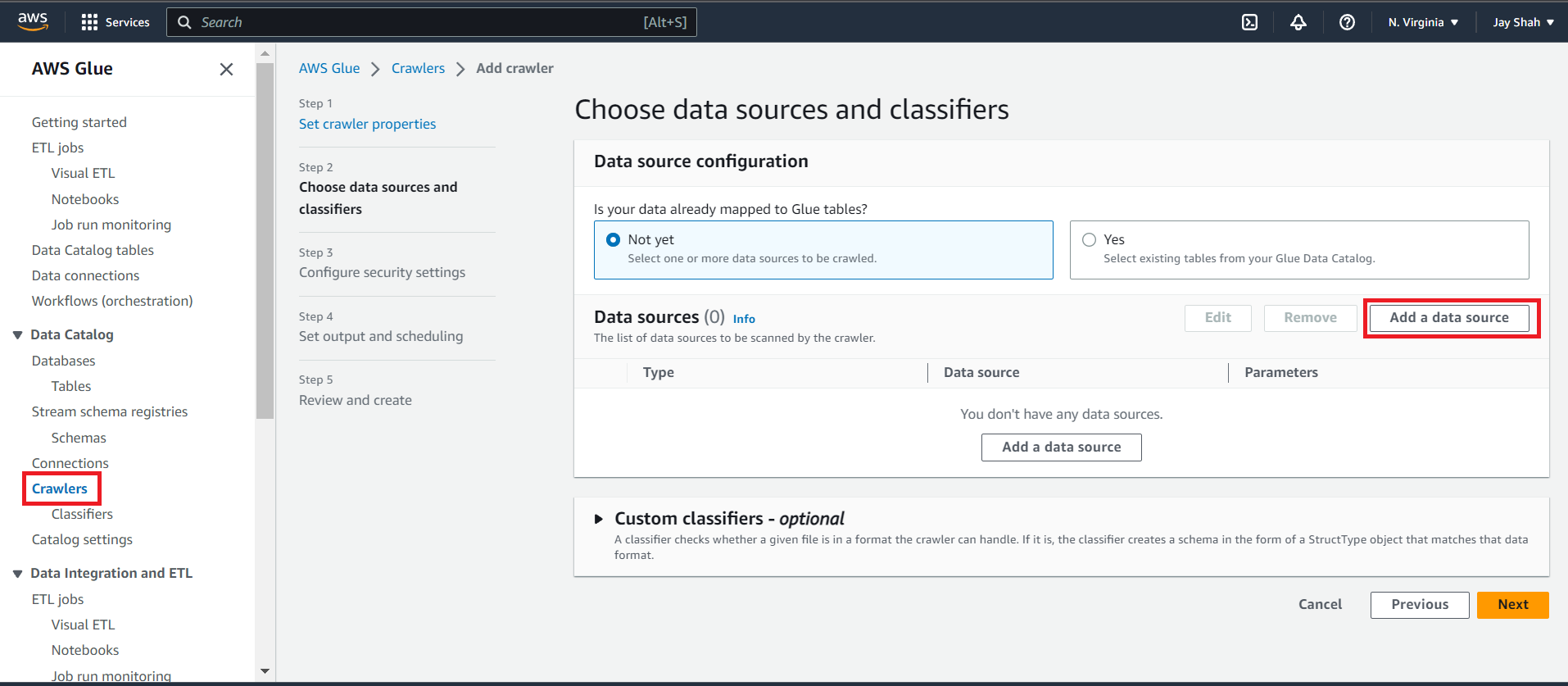Open Connections sidebar item
The width and height of the screenshot is (1568, 686).
pyautogui.click(x=70, y=463)
